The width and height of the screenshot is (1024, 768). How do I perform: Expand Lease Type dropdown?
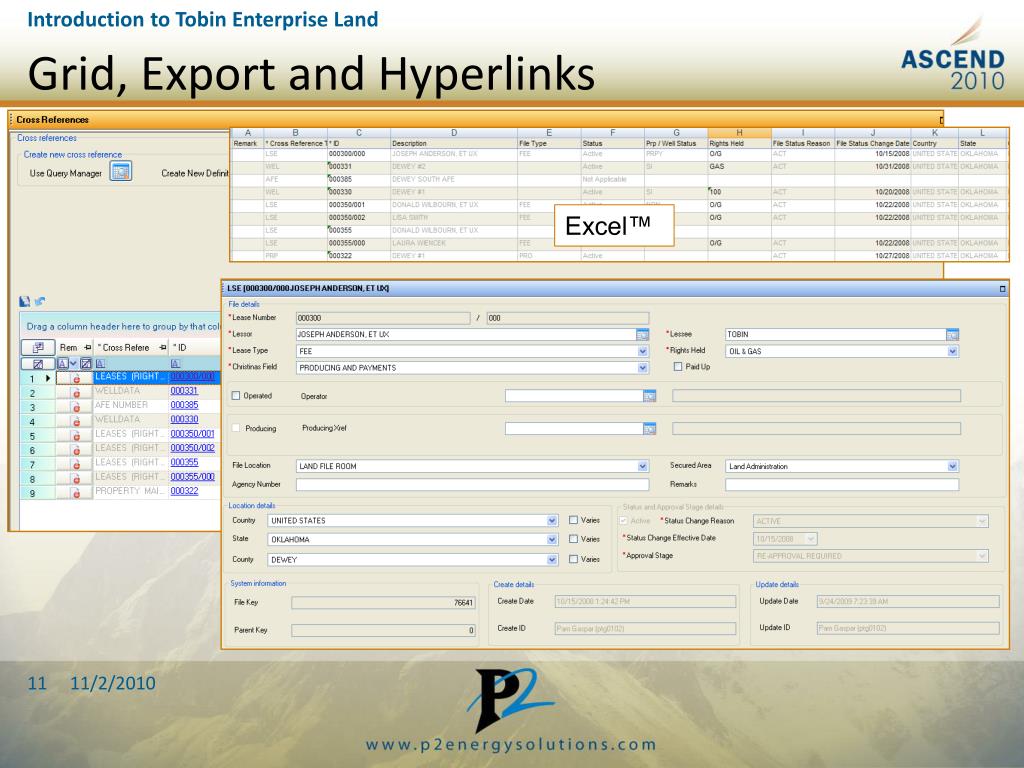(x=643, y=351)
